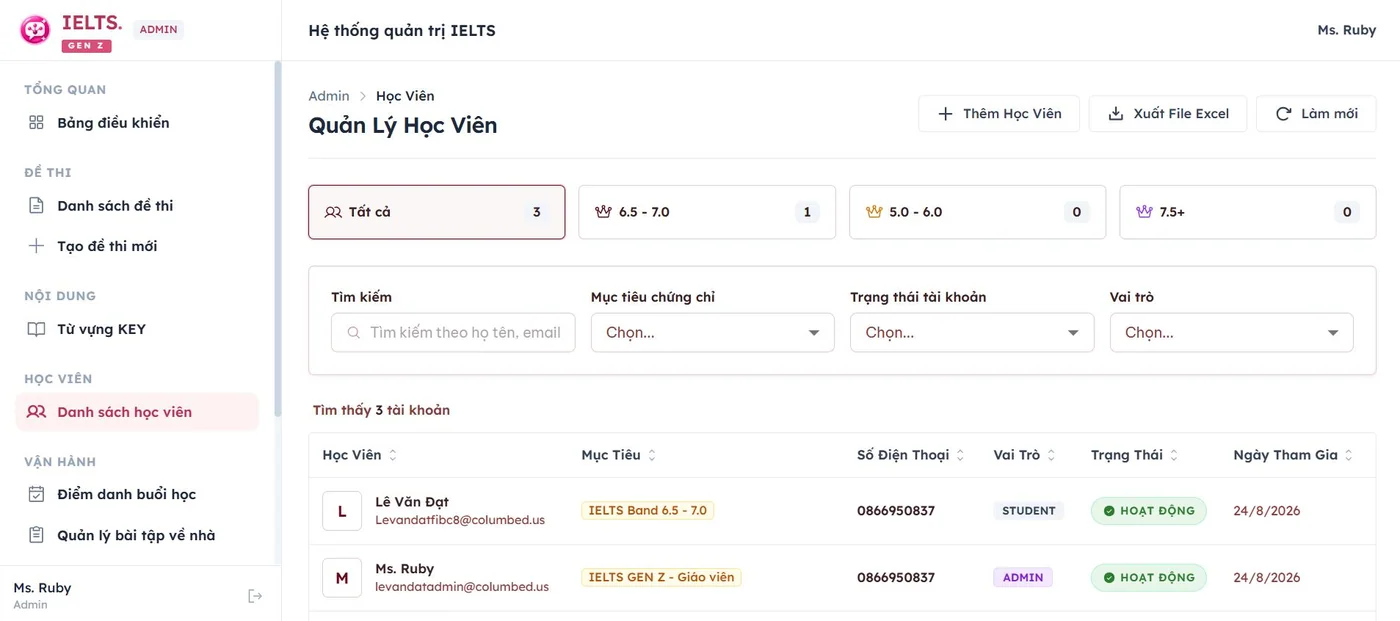Viewport: 1400px width, 621px height.
Task: Click the download icon in Xuất File Excel
Action: [x=1116, y=114]
